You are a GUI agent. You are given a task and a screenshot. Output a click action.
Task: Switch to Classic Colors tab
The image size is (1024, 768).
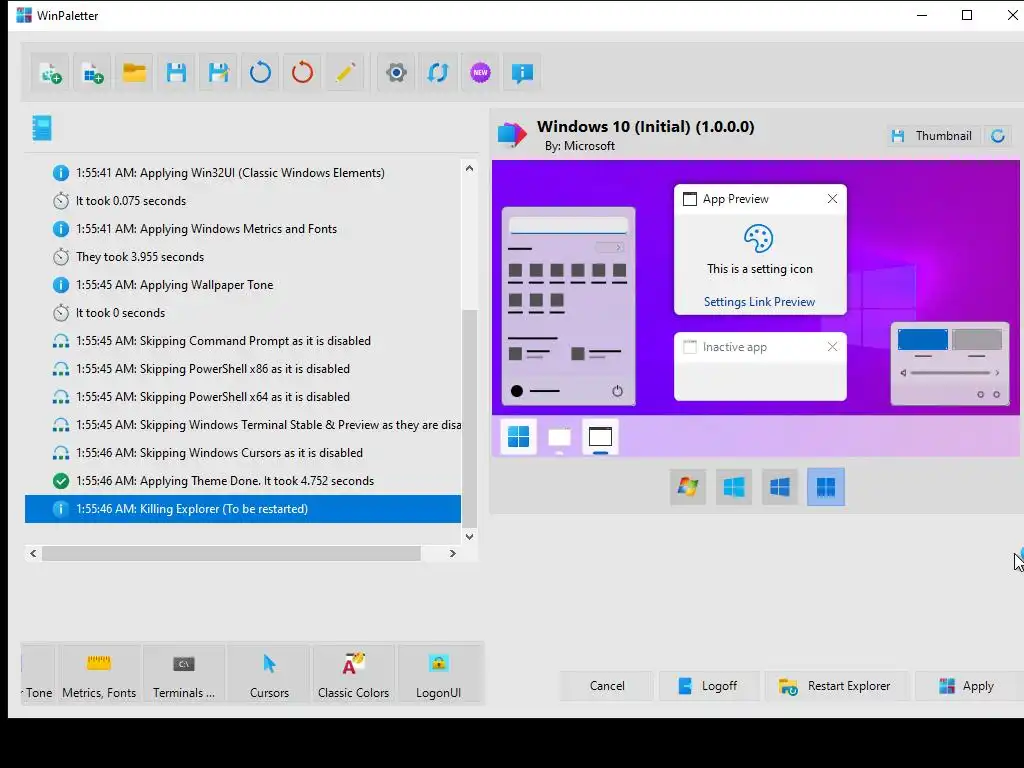click(353, 675)
